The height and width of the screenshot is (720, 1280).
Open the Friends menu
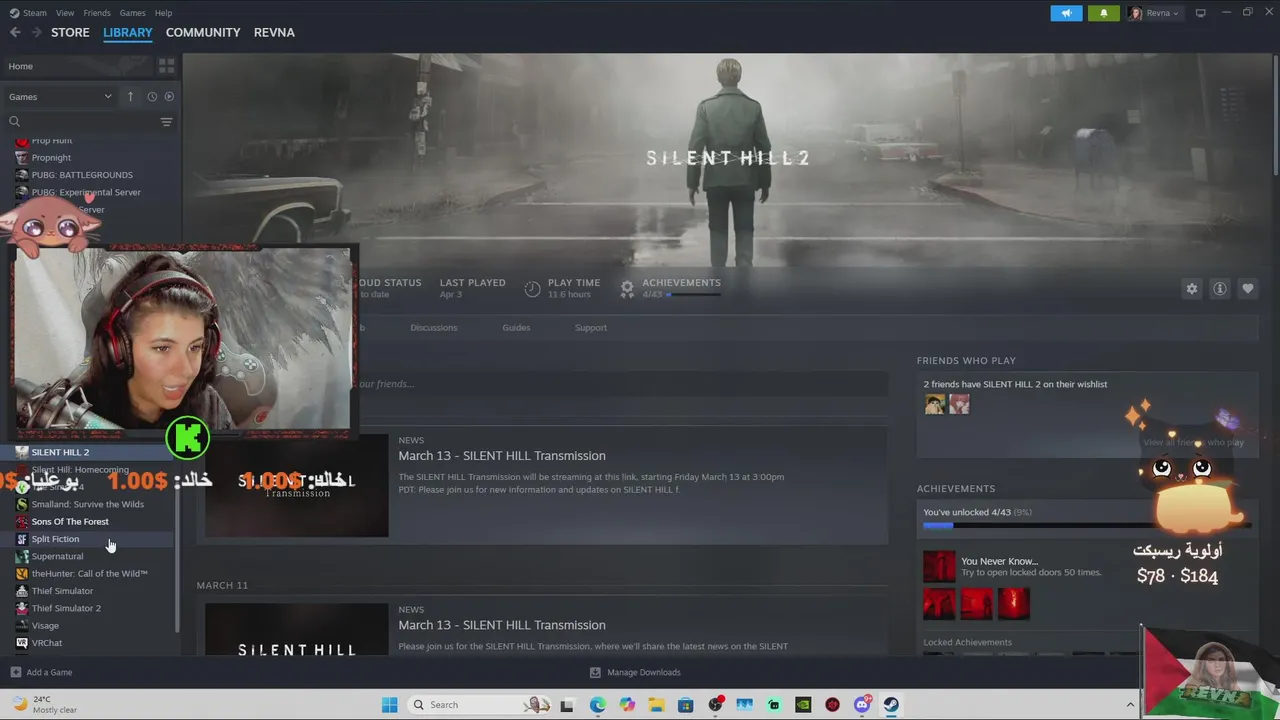coord(97,13)
